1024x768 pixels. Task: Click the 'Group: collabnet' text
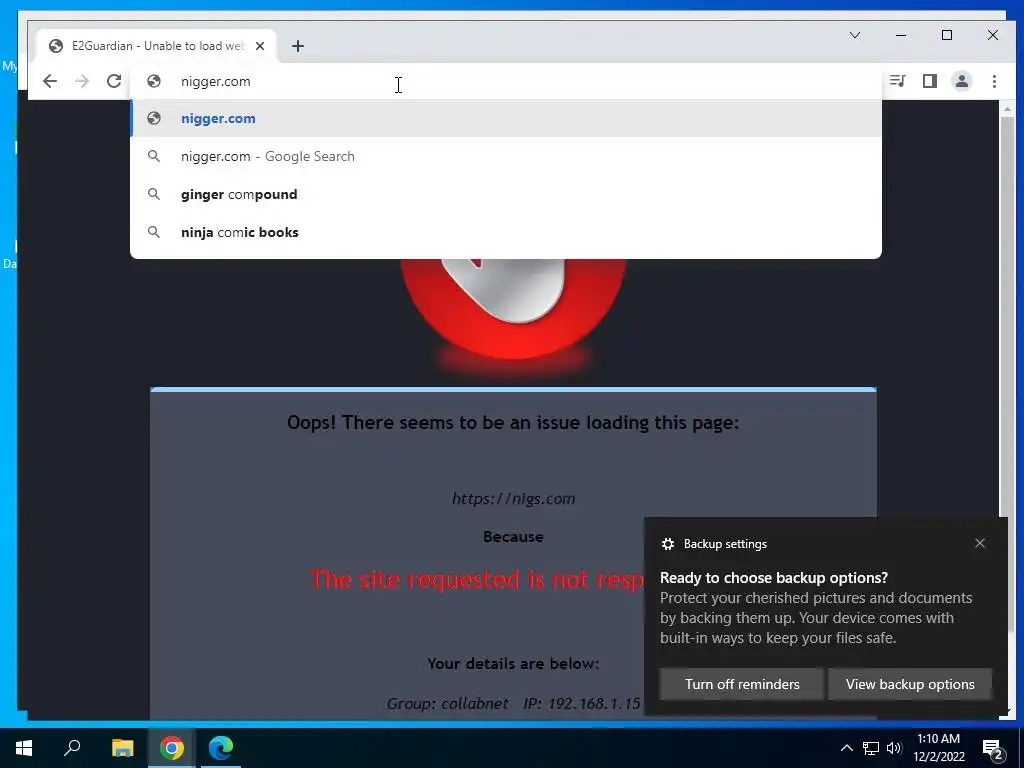click(x=447, y=703)
